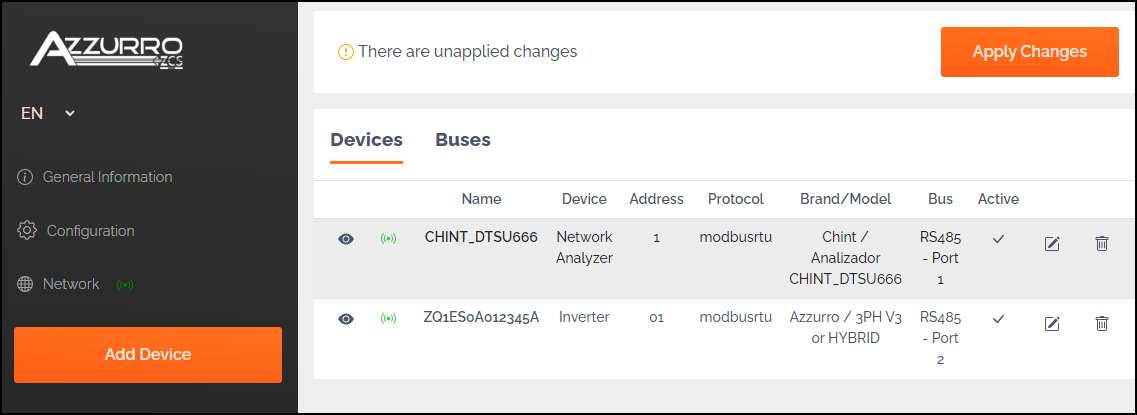This screenshot has width=1137, height=415.
Task: Delete the ZQ1ES0A012345A inverter device
Action: (x=1101, y=324)
